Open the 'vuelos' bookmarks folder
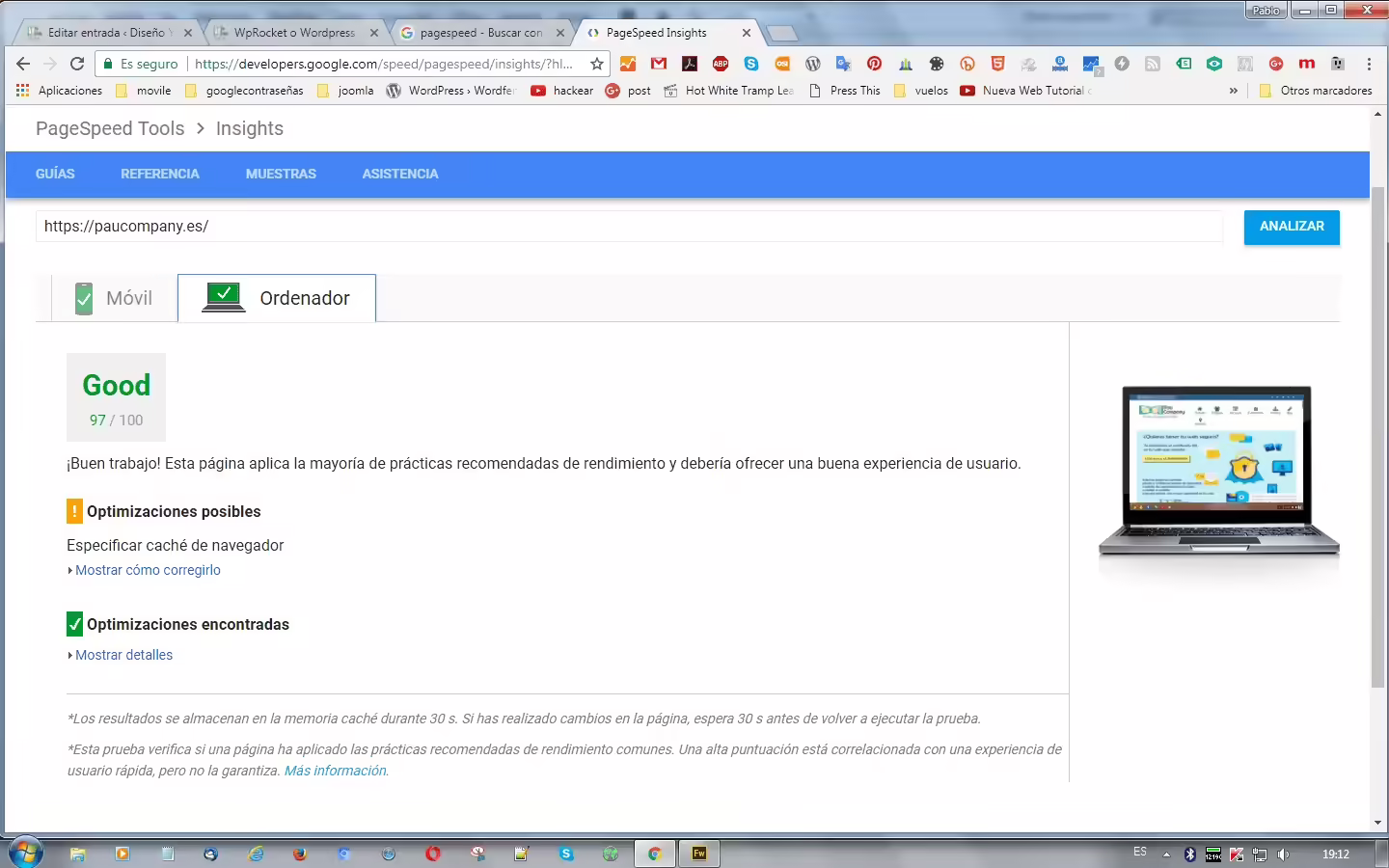 pyautogui.click(x=921, y=91)
